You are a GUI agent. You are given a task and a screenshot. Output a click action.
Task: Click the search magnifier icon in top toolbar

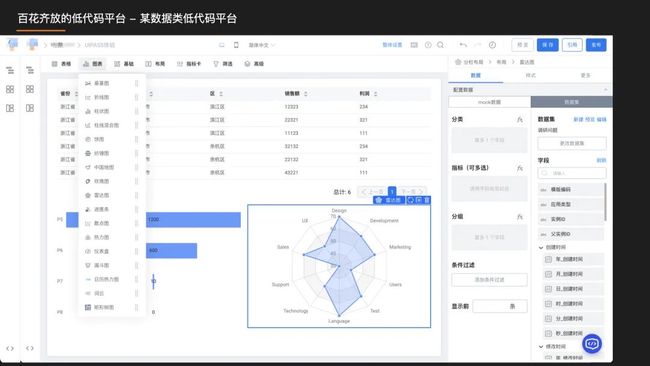pyautogui.click(x=440, y=45)
